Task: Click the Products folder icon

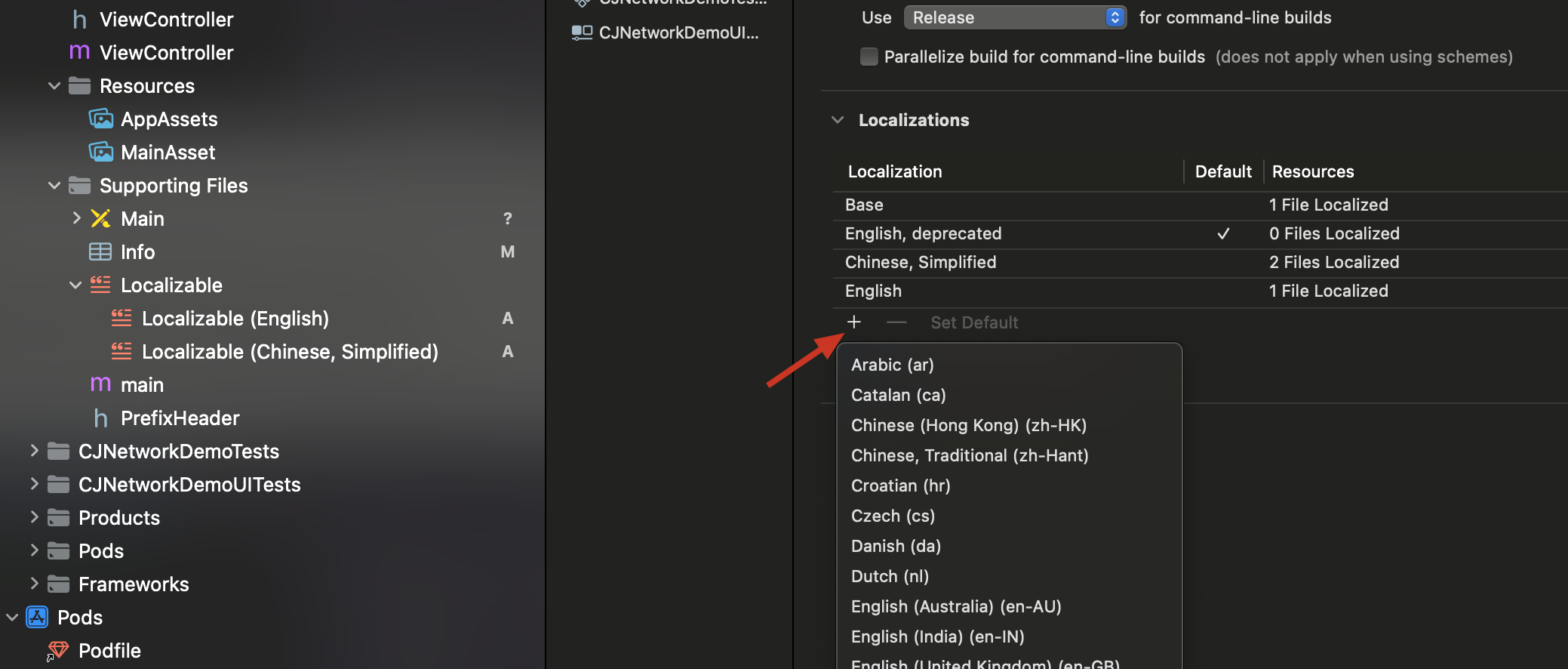Action: [x=58, y=518]
